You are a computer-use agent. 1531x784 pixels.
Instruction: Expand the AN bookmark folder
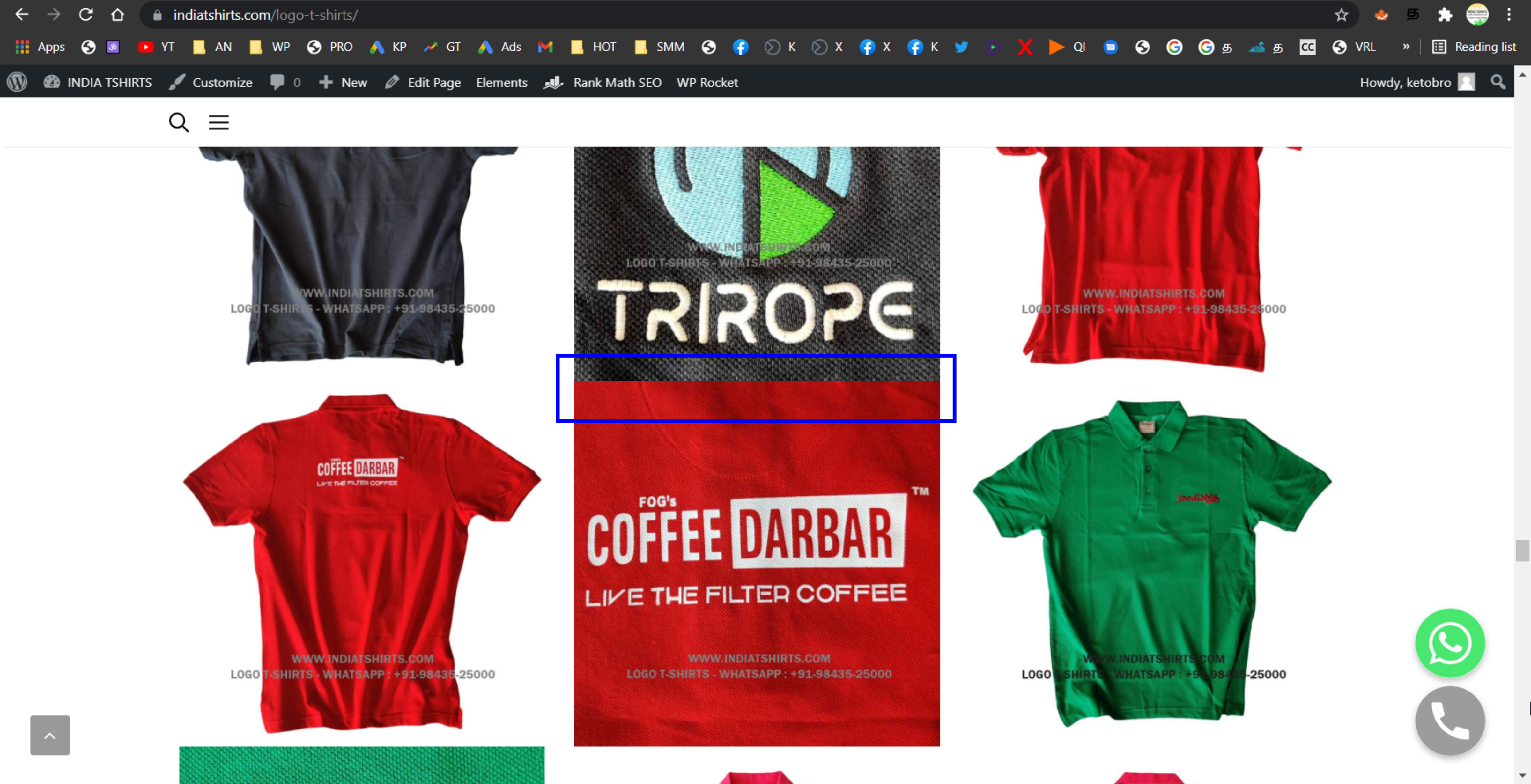click(212, 47)
